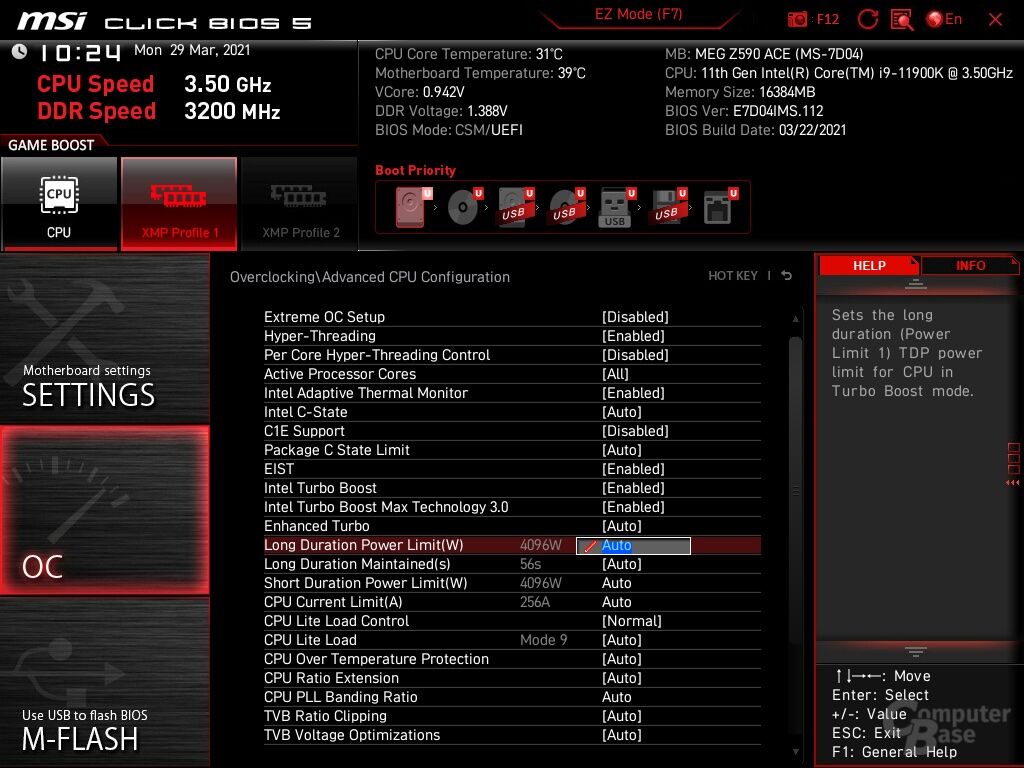Click the circular reset arrow icon in the top bar
The width and height of the screenshot is (1024, 768).
(867, 20)
